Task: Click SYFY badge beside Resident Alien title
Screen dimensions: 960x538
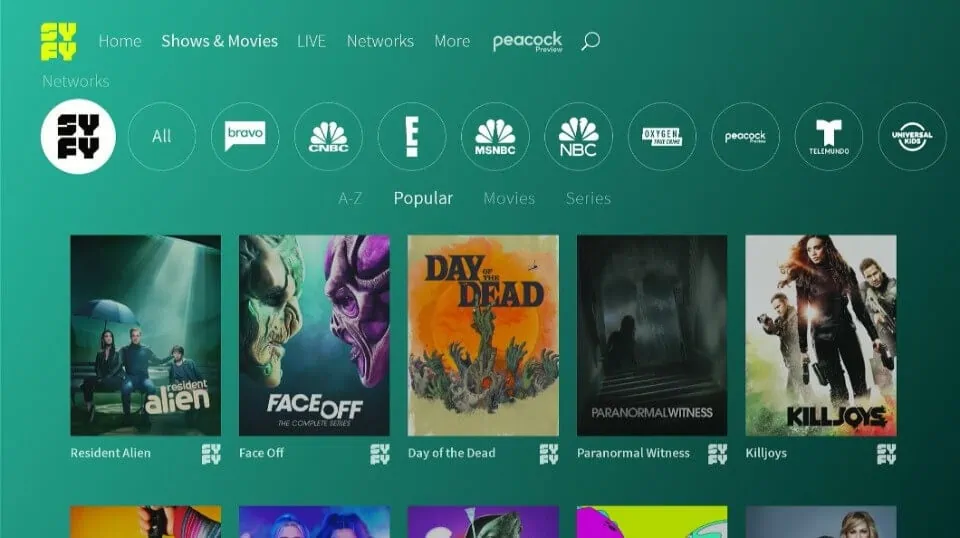Action: tap(211, 454)
